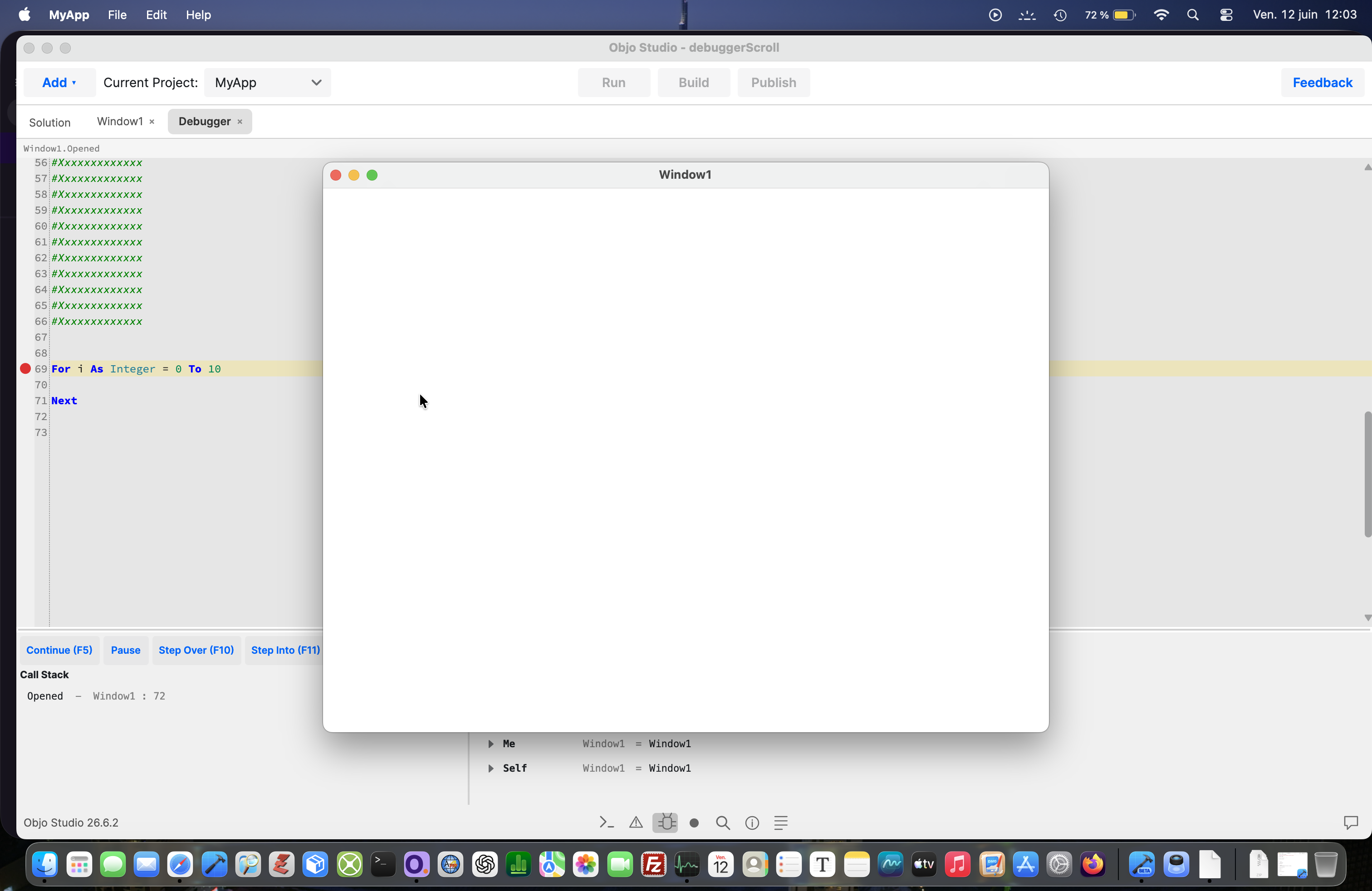Select the Debugger tab
The width and height of the screenshot is (1372, 891).
pos(205,122)
